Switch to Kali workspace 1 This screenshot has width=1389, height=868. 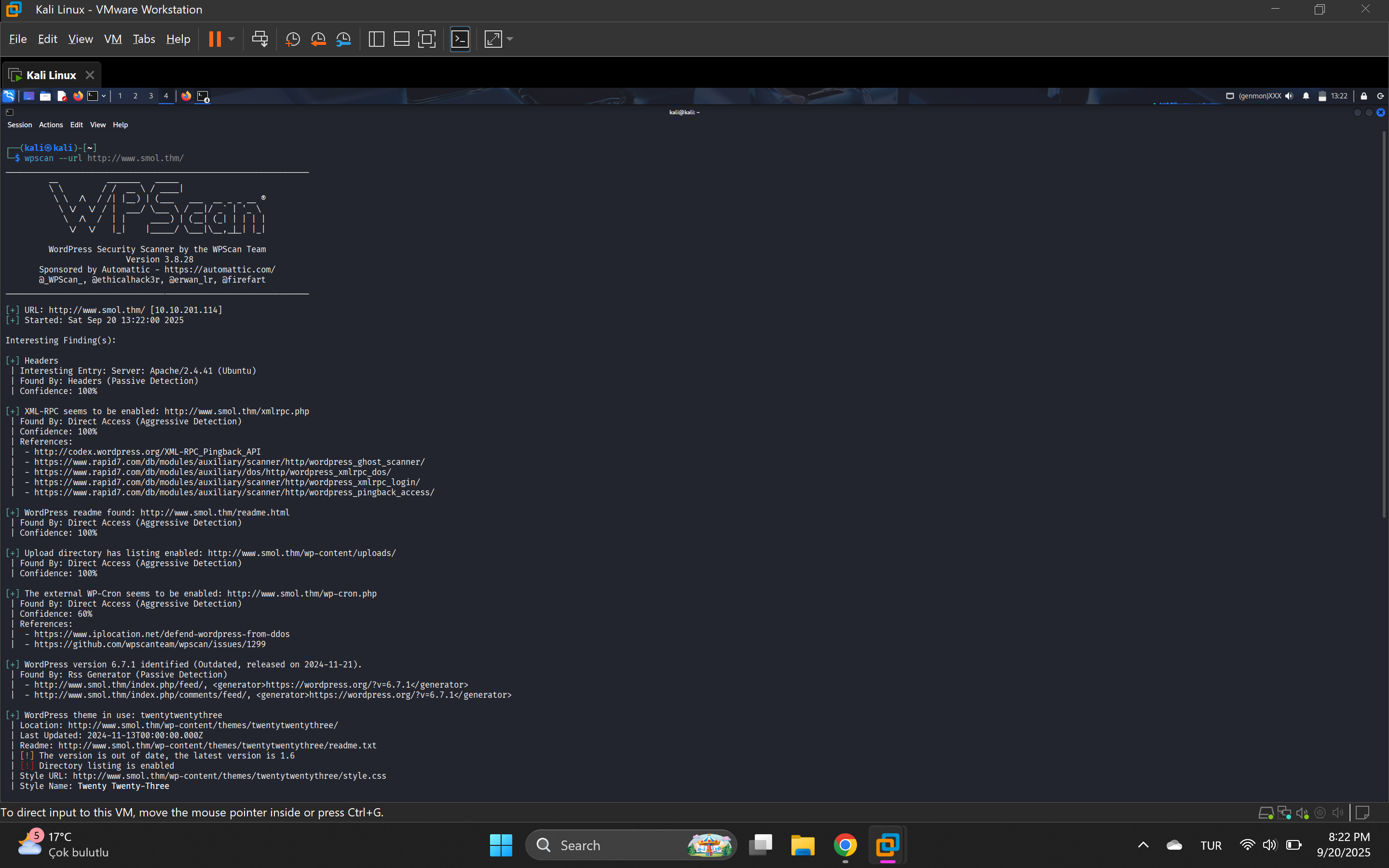point(120,96)
